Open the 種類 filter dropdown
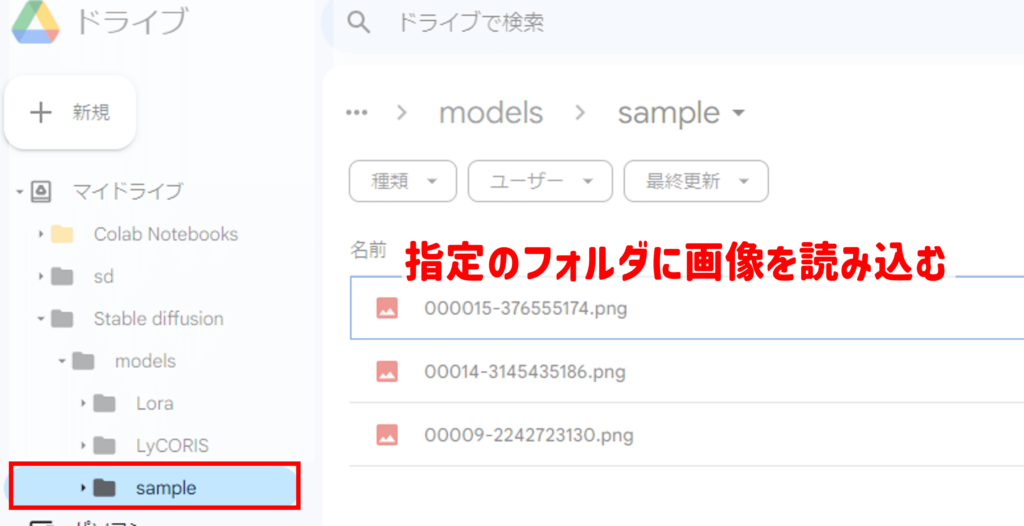The image size is (1024, 526). tap(402, 181)
